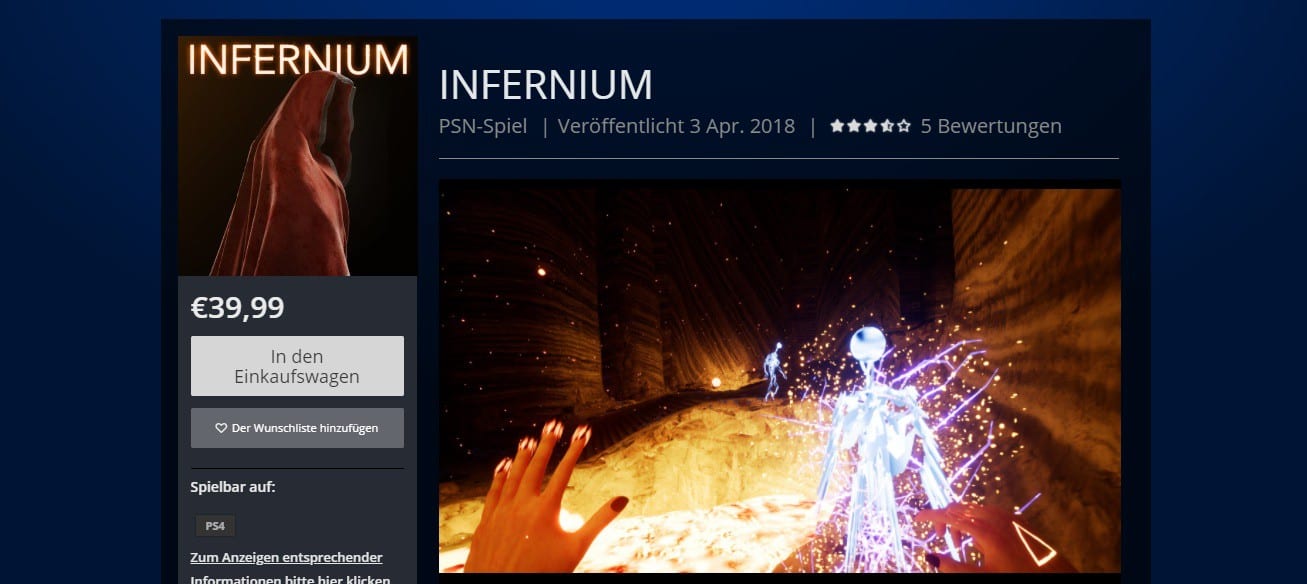Select the second rating star
Viewport: 1307px width, 584px height.
pos(854,126)
